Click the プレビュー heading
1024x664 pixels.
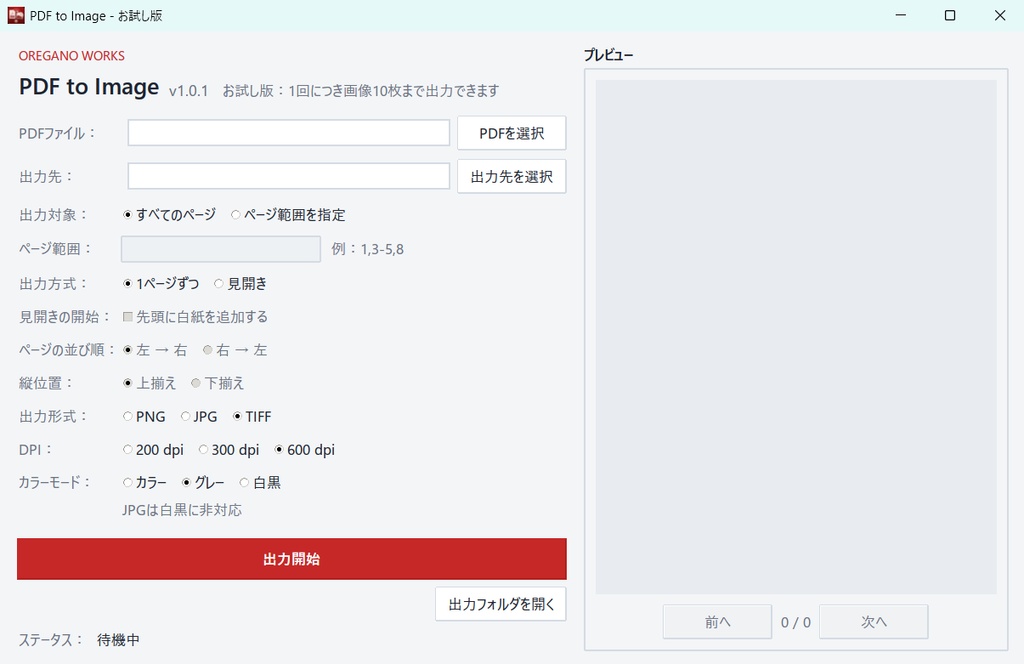point(609,55)
